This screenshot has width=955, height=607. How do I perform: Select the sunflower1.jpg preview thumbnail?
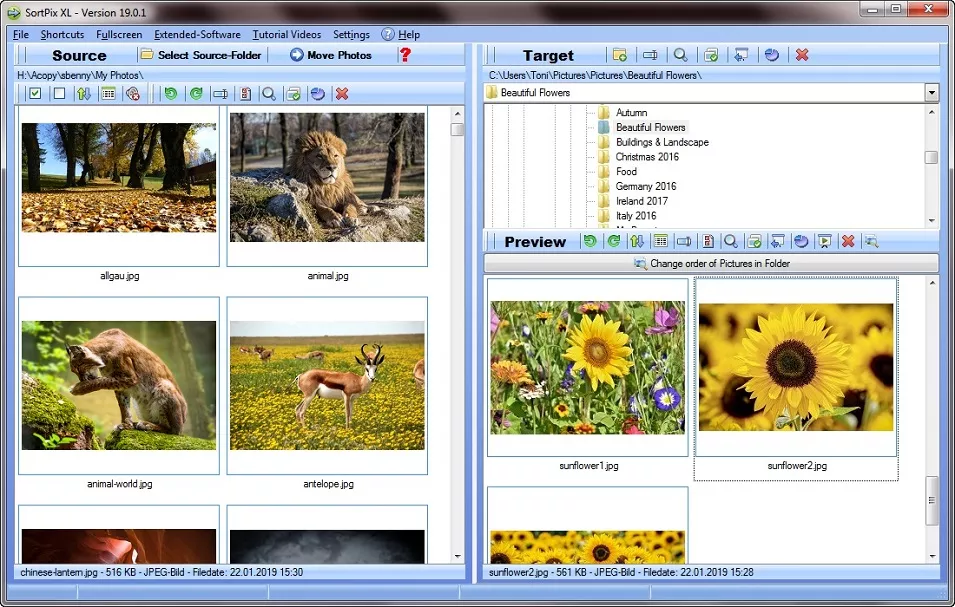point(588,367)
